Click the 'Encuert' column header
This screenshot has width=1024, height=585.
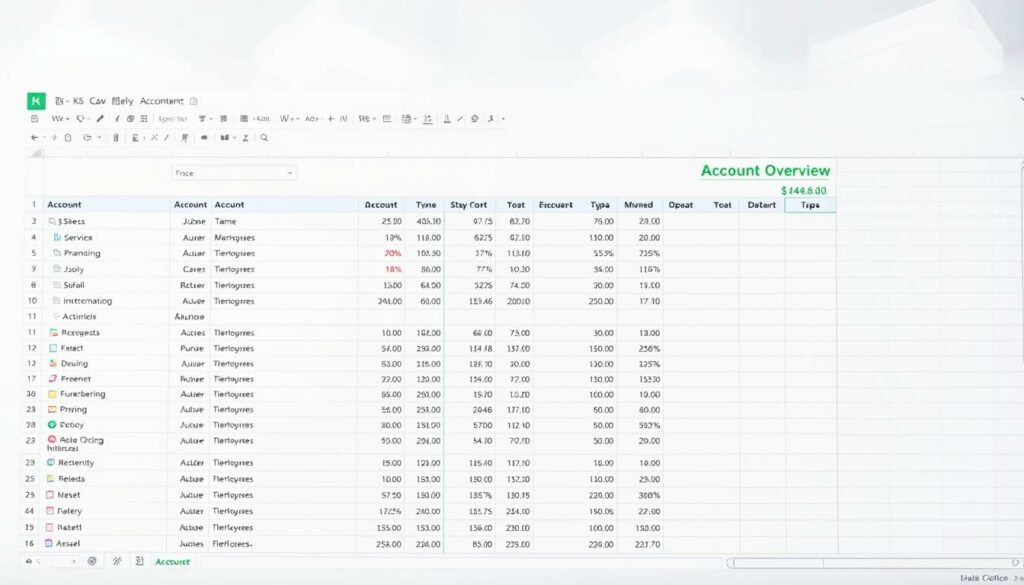(556, 205)
